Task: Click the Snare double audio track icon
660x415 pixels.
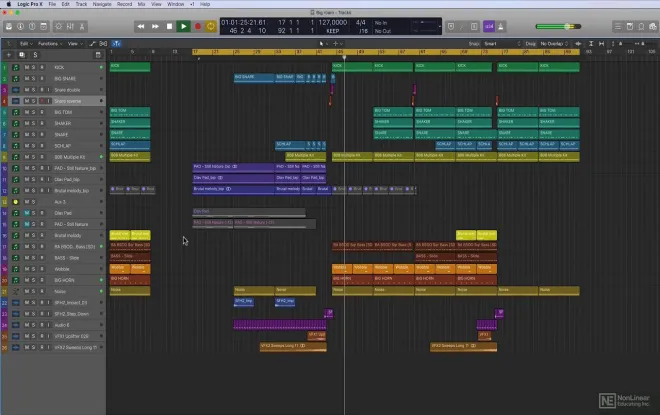Action: 16,90
